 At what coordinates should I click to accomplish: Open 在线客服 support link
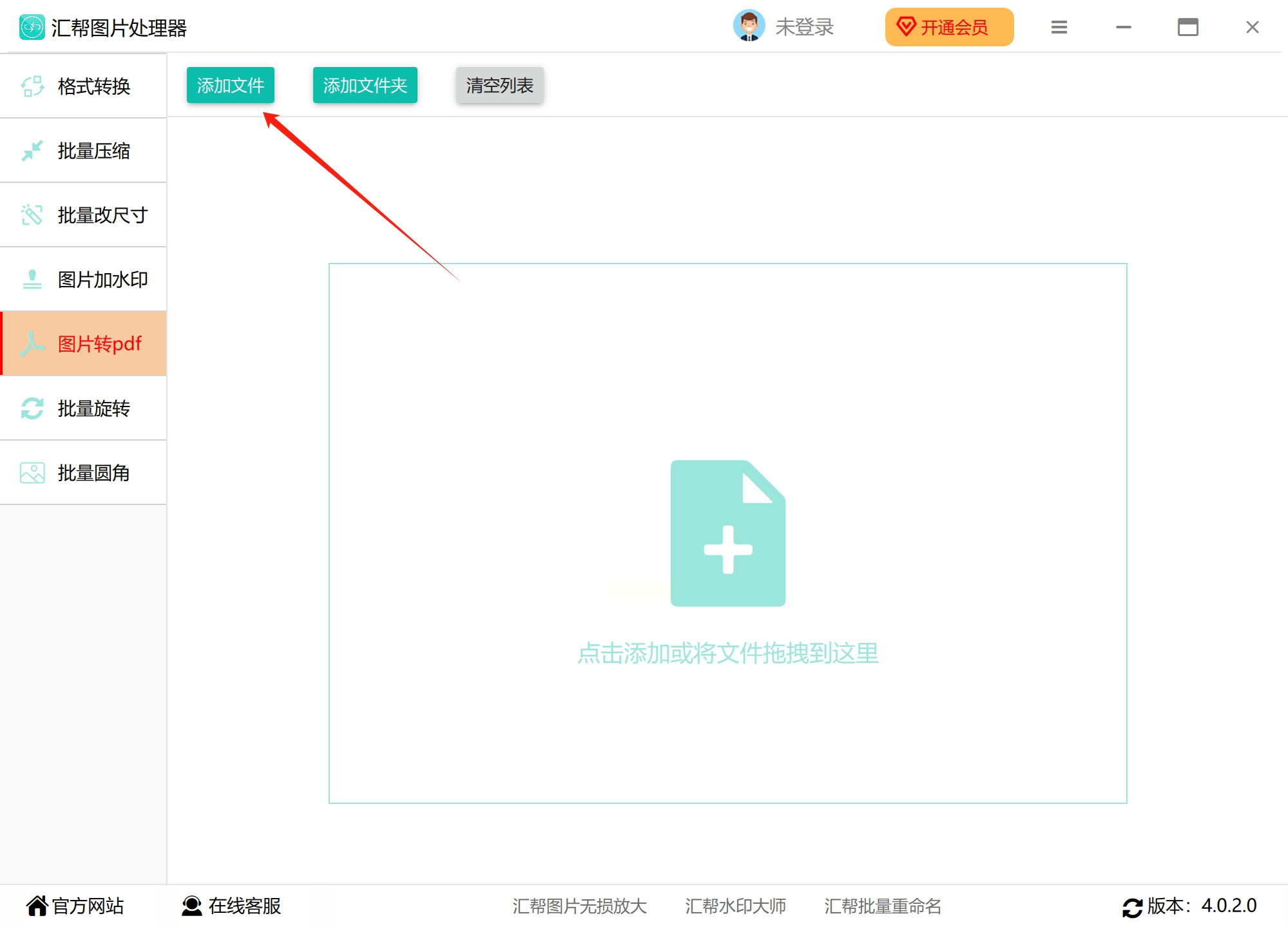(x=232, y=906)
